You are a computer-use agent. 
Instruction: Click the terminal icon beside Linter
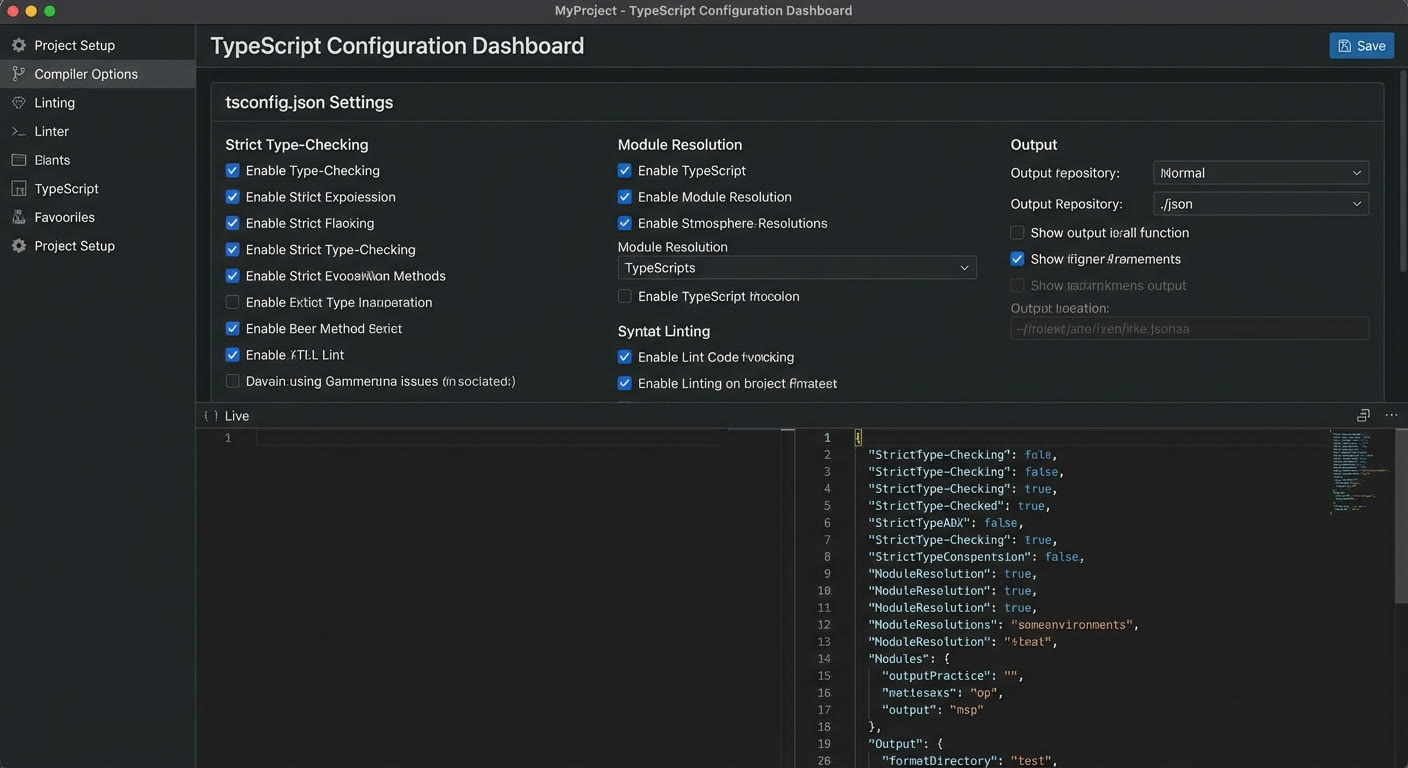tap(18, 131)
